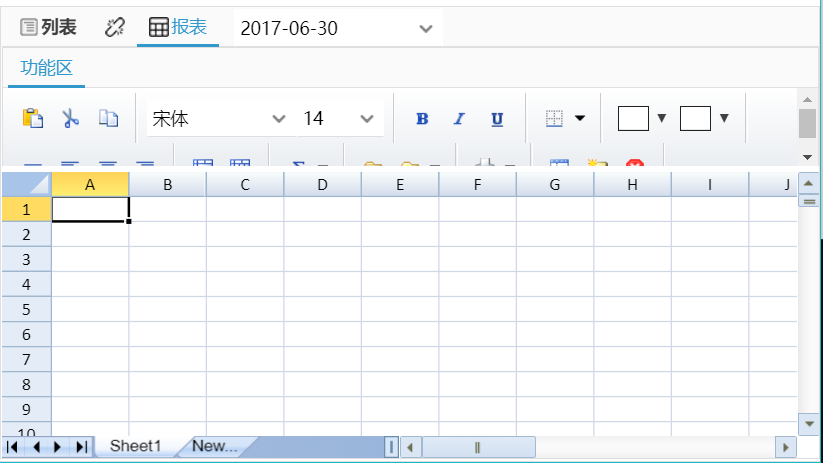The image size is (823, 463).
Task: Select column C header
Action: [245, 184]
